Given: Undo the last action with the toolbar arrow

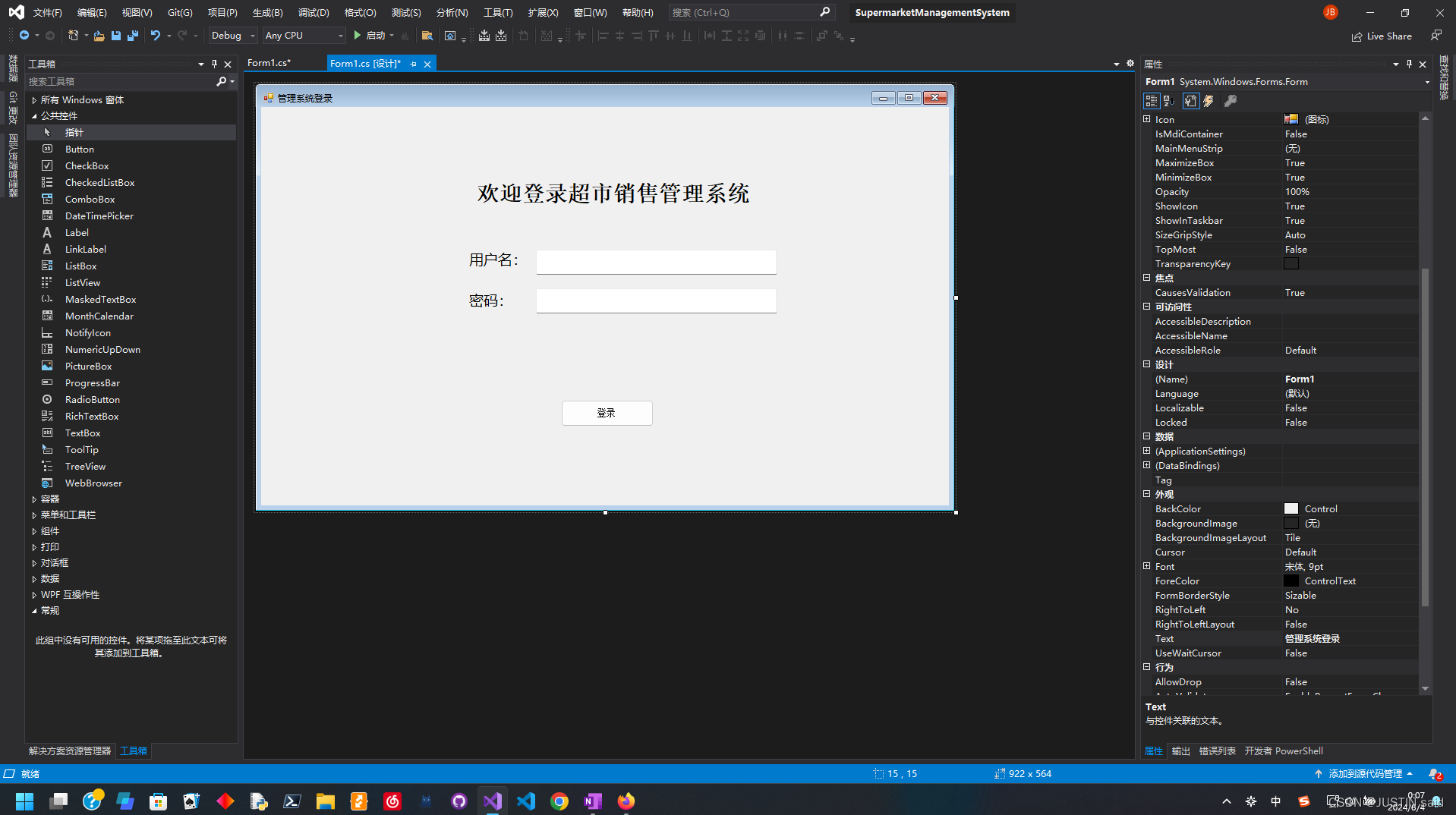Looking at the screenshot, I should click(156, 36).
